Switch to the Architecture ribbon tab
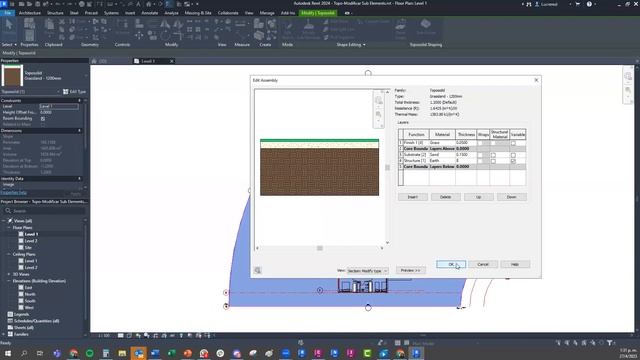Screen dimensions: 640x360 (x=30, y=13)
